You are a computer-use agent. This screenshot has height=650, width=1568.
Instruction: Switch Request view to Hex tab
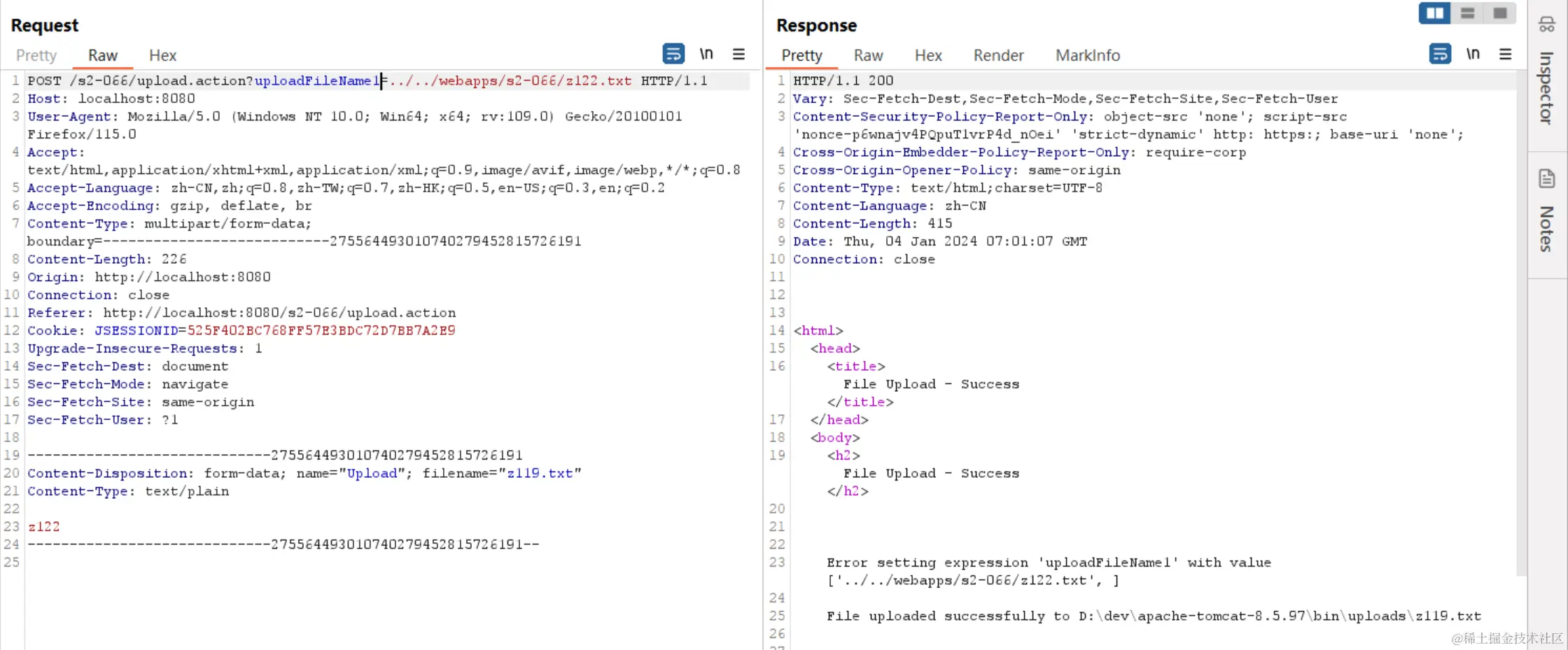[x=162, y=55]
